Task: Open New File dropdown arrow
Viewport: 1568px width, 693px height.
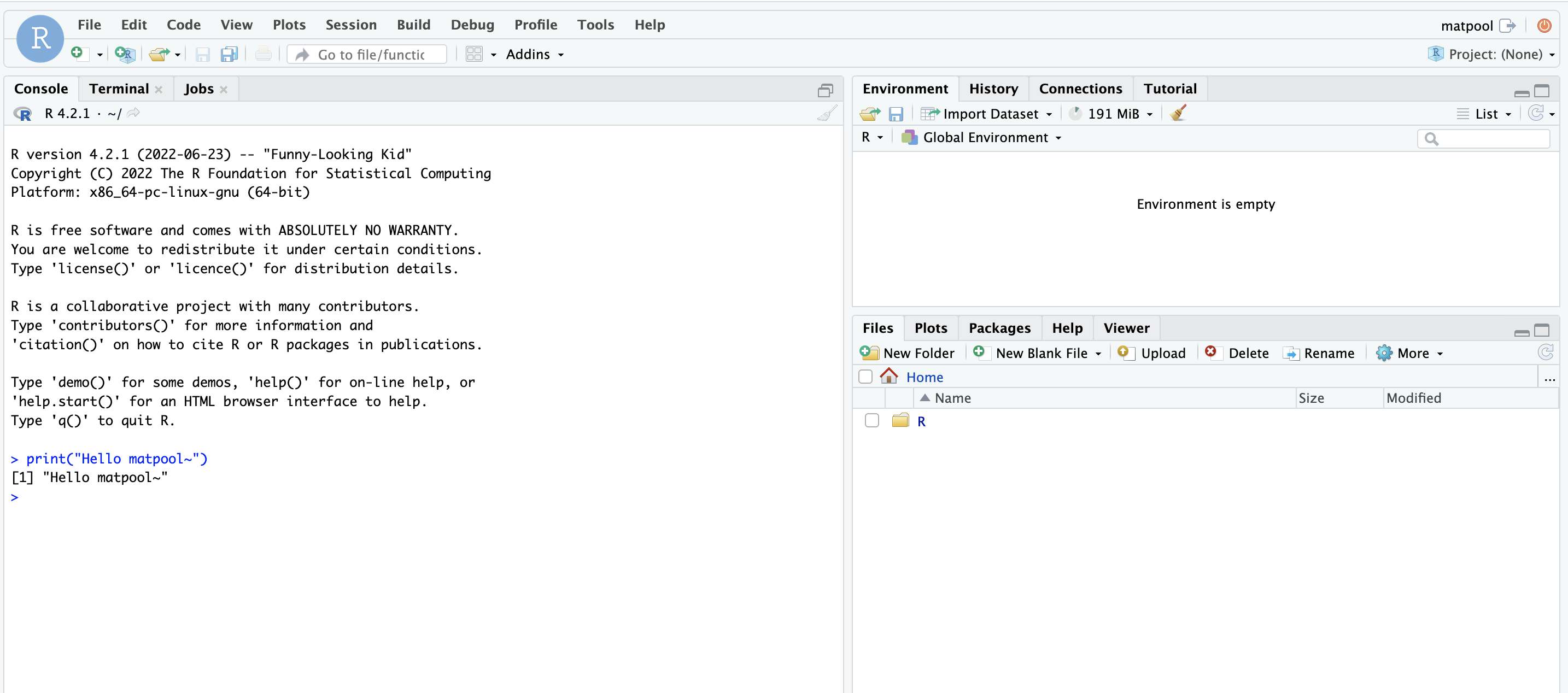Action: tap(100, 55)
